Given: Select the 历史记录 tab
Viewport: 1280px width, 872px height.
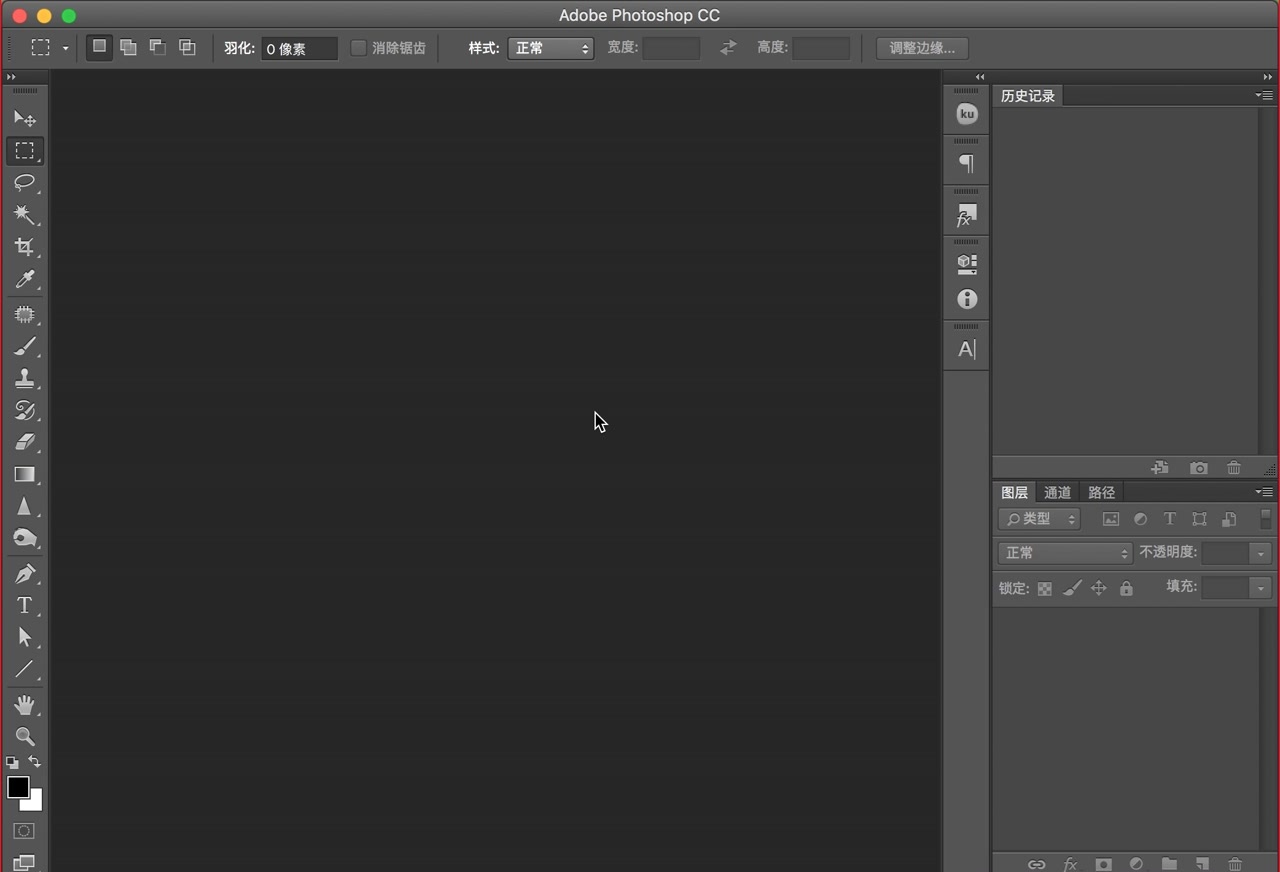Looking at the screenshot, I should 1028,96.
